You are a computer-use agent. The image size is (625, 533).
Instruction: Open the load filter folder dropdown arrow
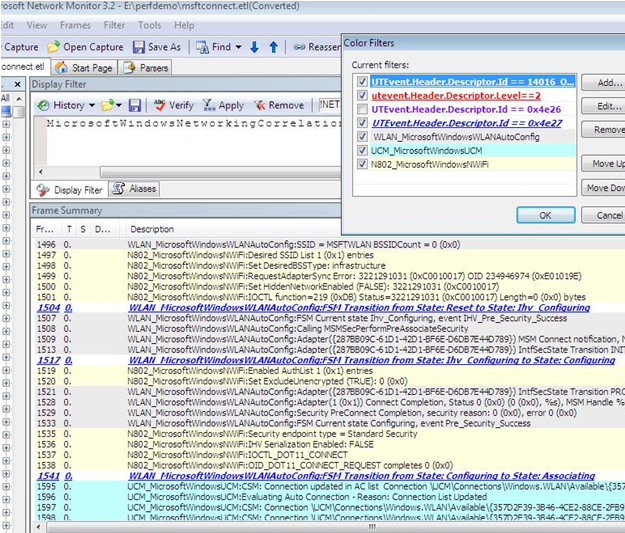tap(118, 105)
